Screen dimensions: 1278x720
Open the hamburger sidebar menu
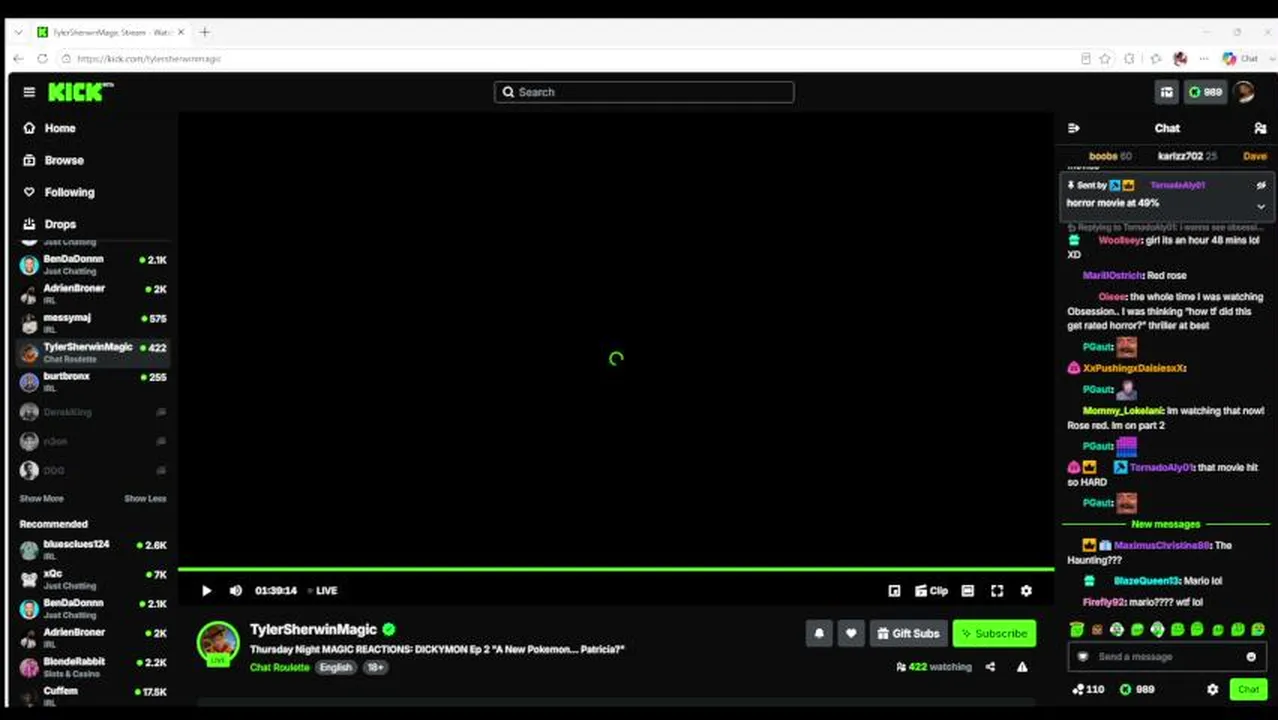[29, 92]
